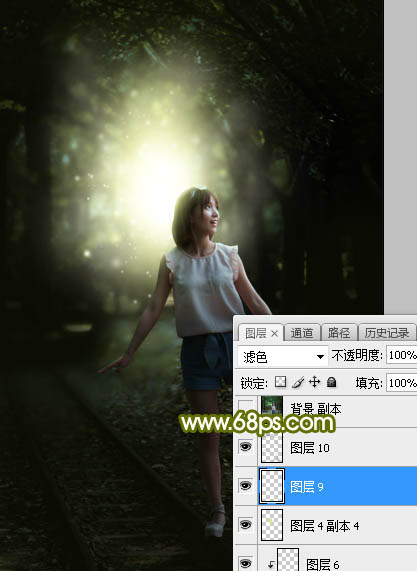Switch to the 通道 tab
The height and width of the screenshot is (571, 417).
pyautogui.click(x=302, y=333)
